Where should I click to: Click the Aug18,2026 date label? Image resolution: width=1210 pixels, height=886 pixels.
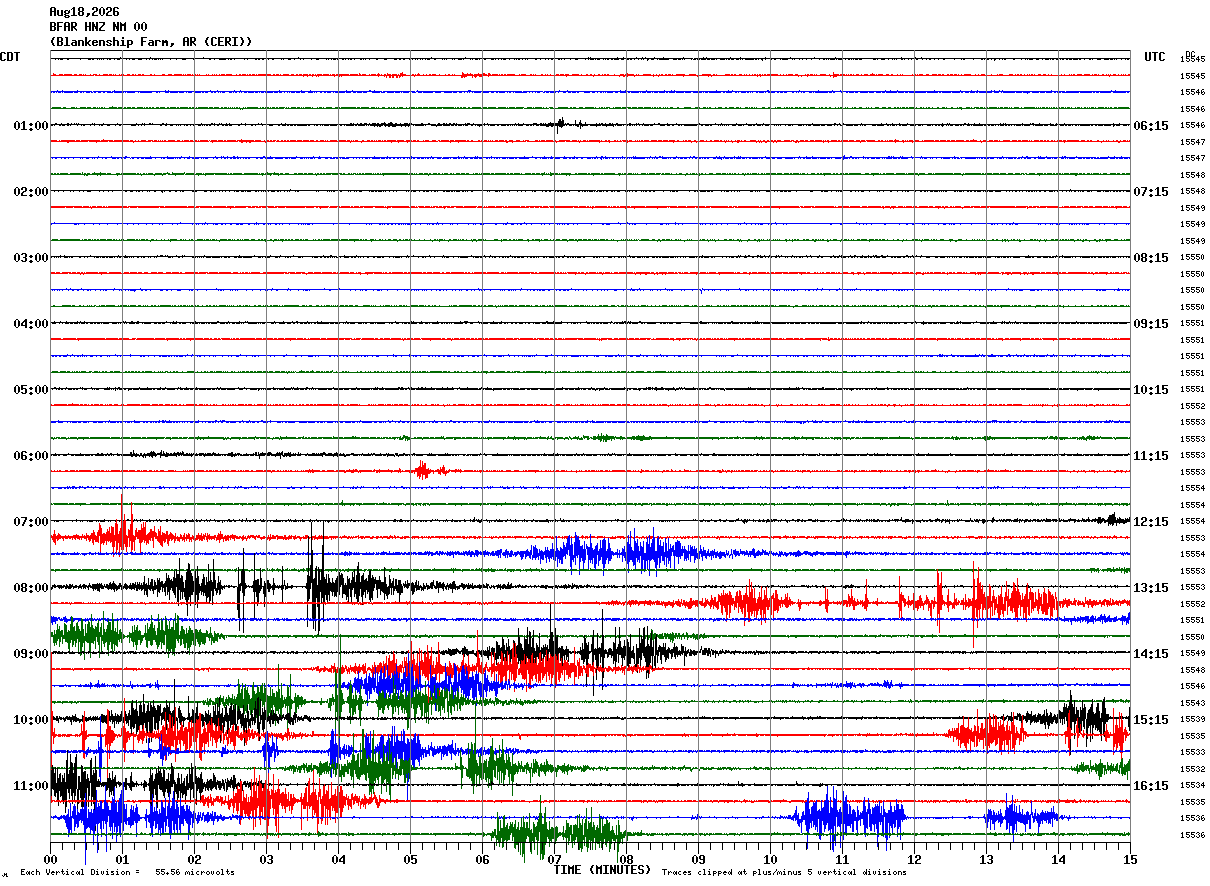point(84,12)
